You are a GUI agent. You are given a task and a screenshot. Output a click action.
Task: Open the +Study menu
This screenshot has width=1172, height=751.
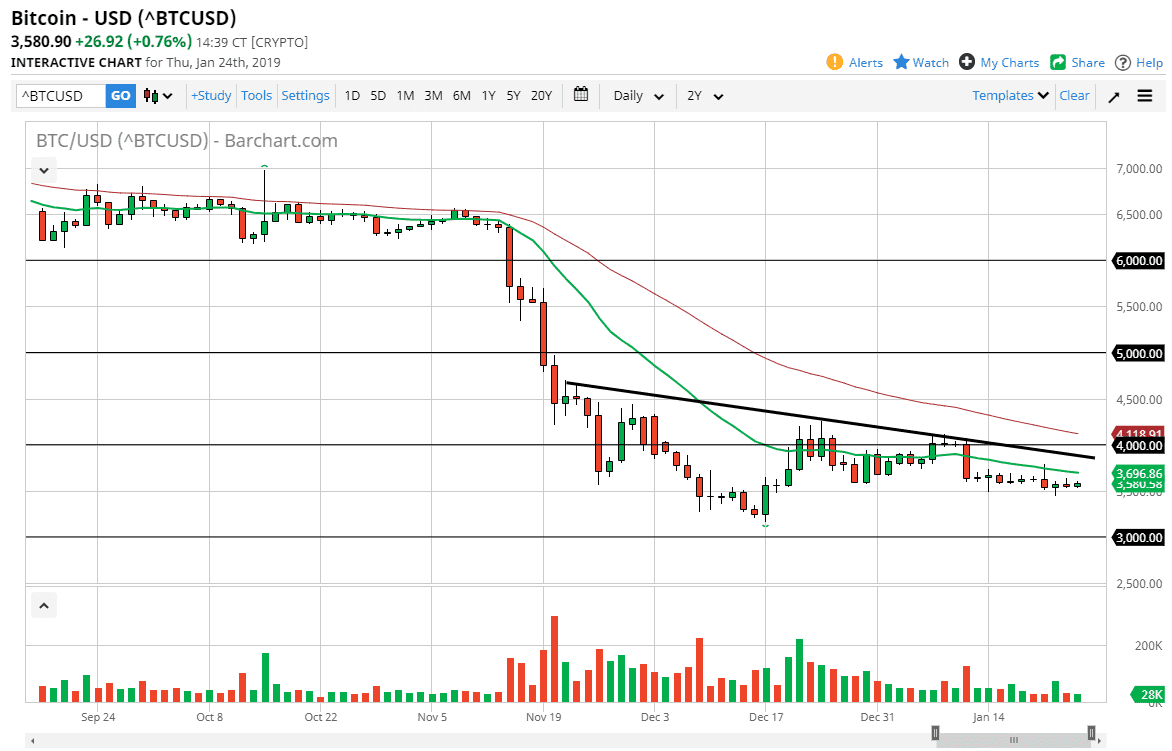(x=210, y=95)
